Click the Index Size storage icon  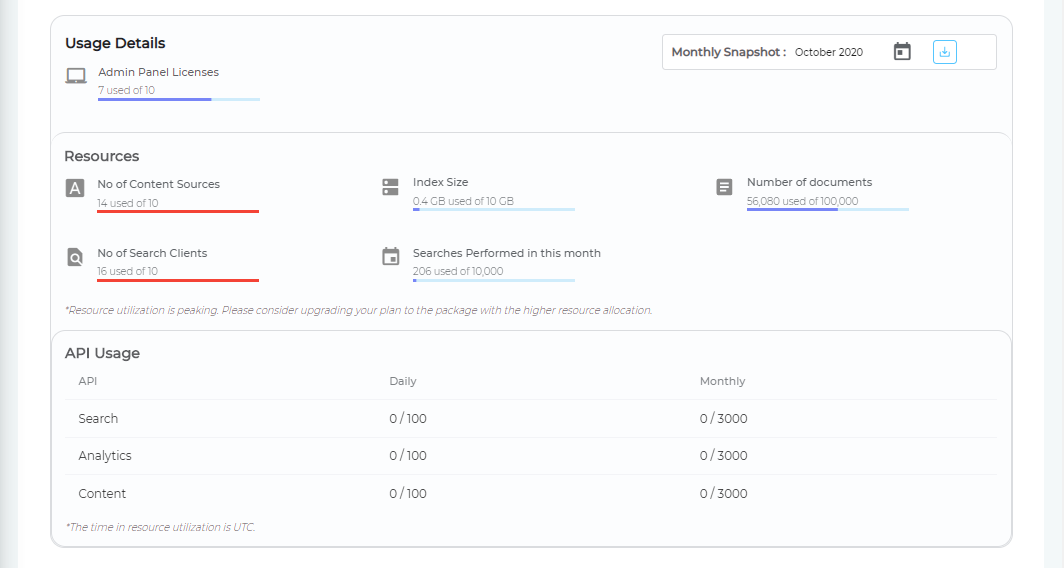click(x=391, y=187)
